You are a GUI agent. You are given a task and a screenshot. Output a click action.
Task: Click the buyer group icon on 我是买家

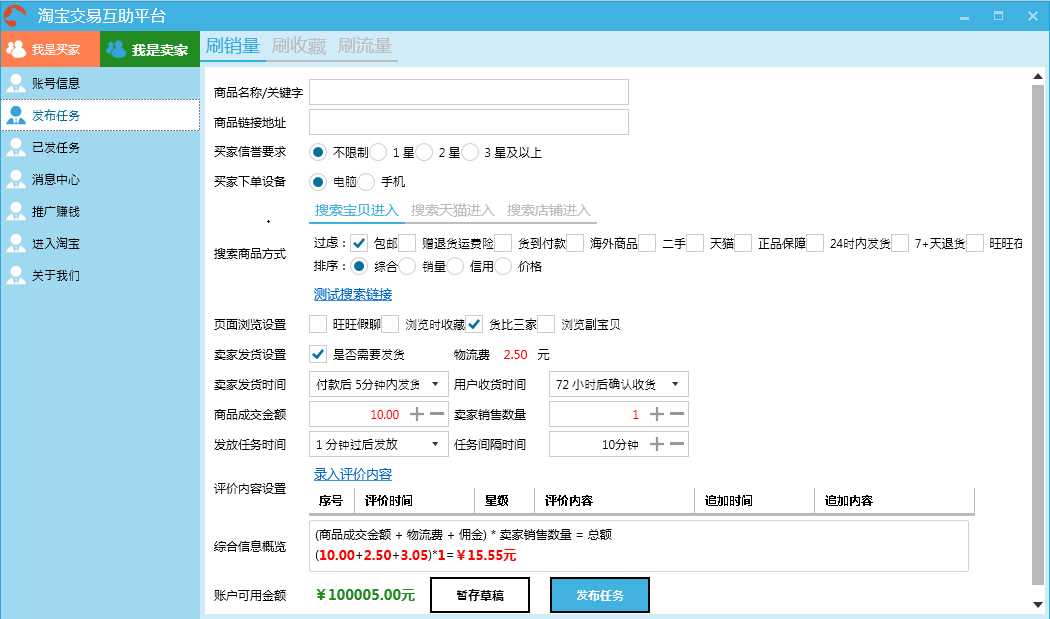click(x=15, y=49)
